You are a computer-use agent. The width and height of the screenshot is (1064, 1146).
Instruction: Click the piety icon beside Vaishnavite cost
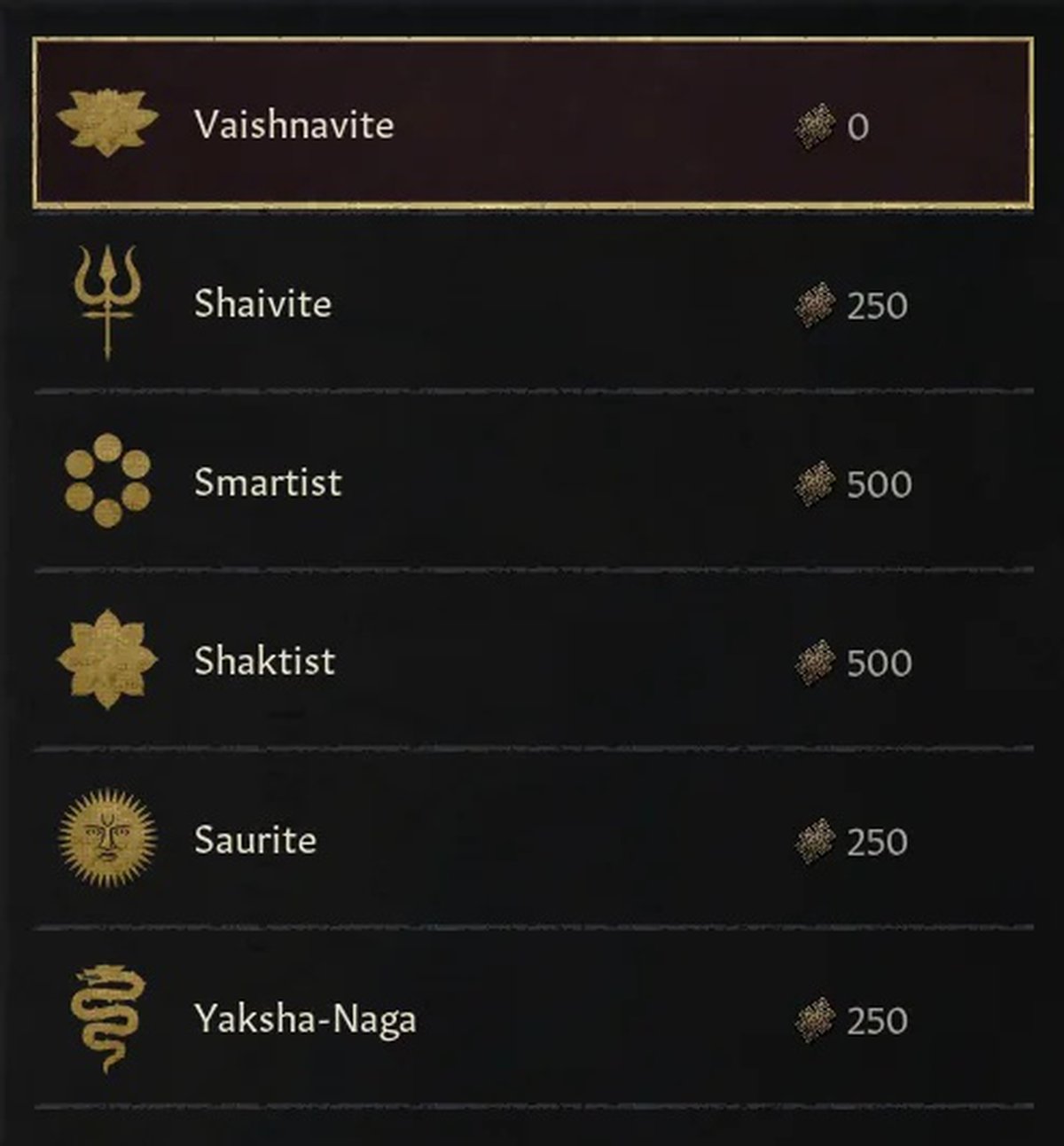(x=815, y=126)
